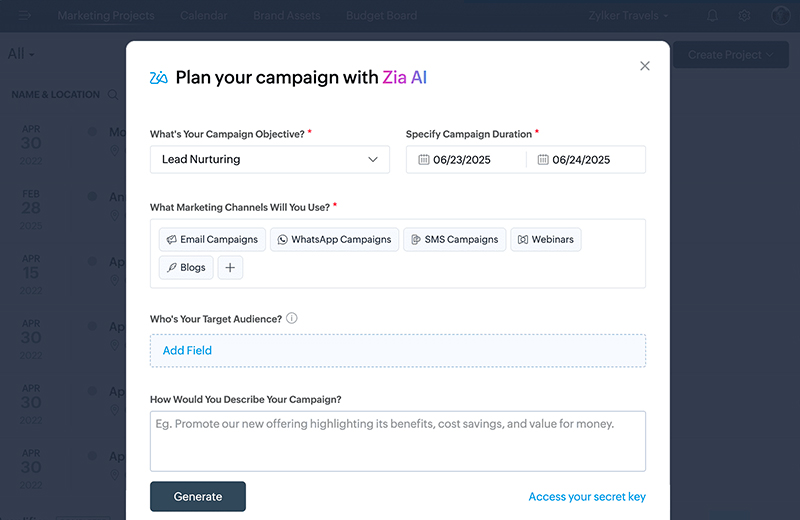The height and width of the screenshot is (520, 800).
Task: Click the end date calendar icon
Action: coord(543,159)
